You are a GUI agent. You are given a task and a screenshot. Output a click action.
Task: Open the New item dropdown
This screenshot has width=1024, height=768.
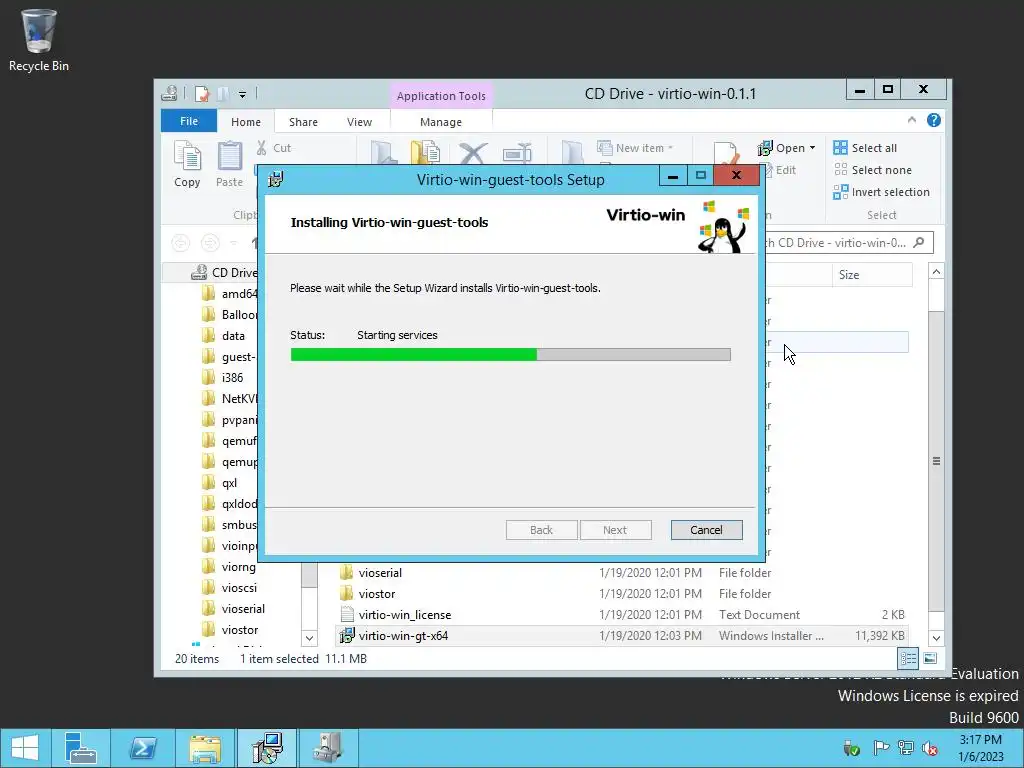pyautogui.click(x=635, y=148)
